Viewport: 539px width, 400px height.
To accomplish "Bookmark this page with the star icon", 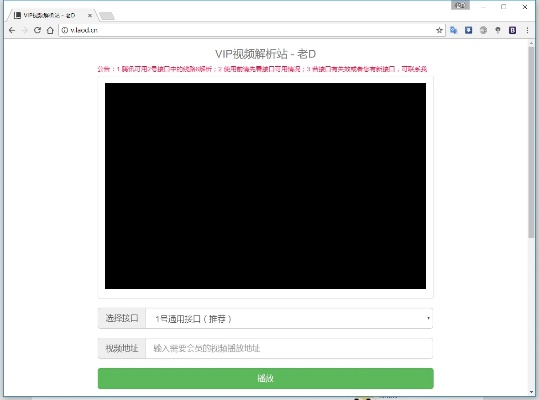I will click(x=439, y=30).
